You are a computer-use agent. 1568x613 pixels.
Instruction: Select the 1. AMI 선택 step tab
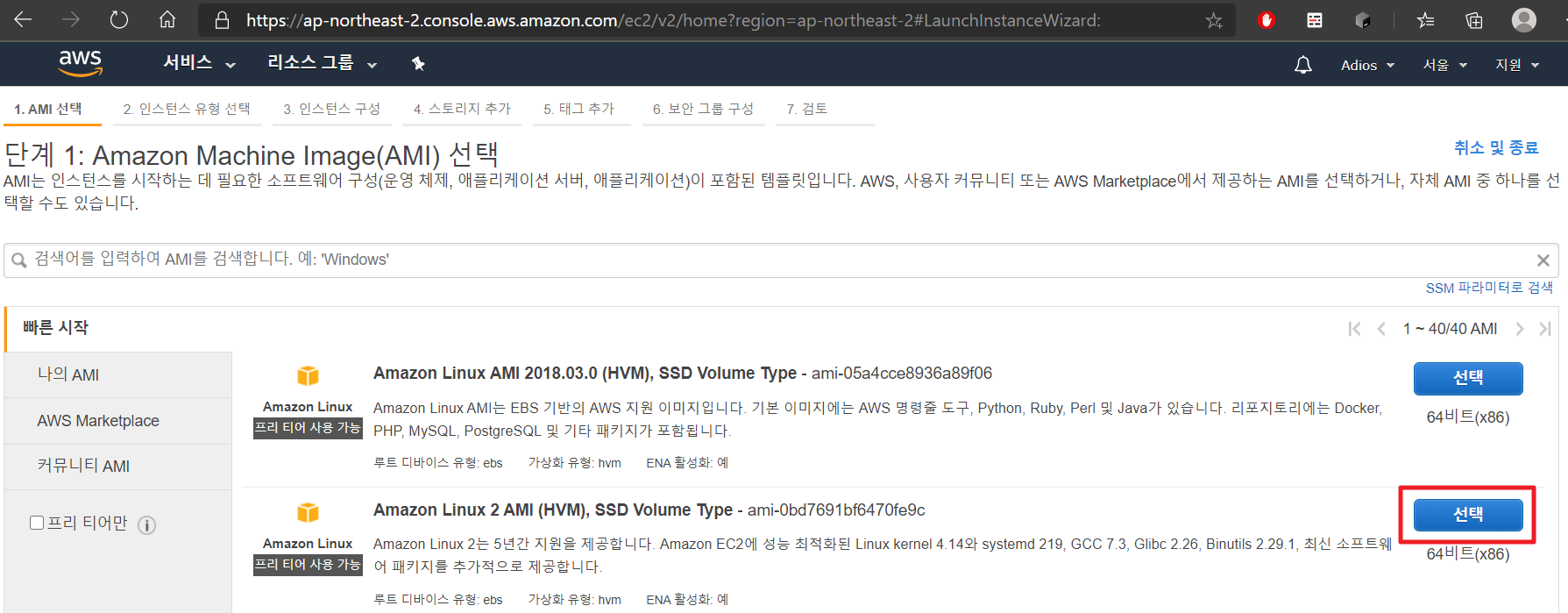pyautogui.click(x=48, y=109)
